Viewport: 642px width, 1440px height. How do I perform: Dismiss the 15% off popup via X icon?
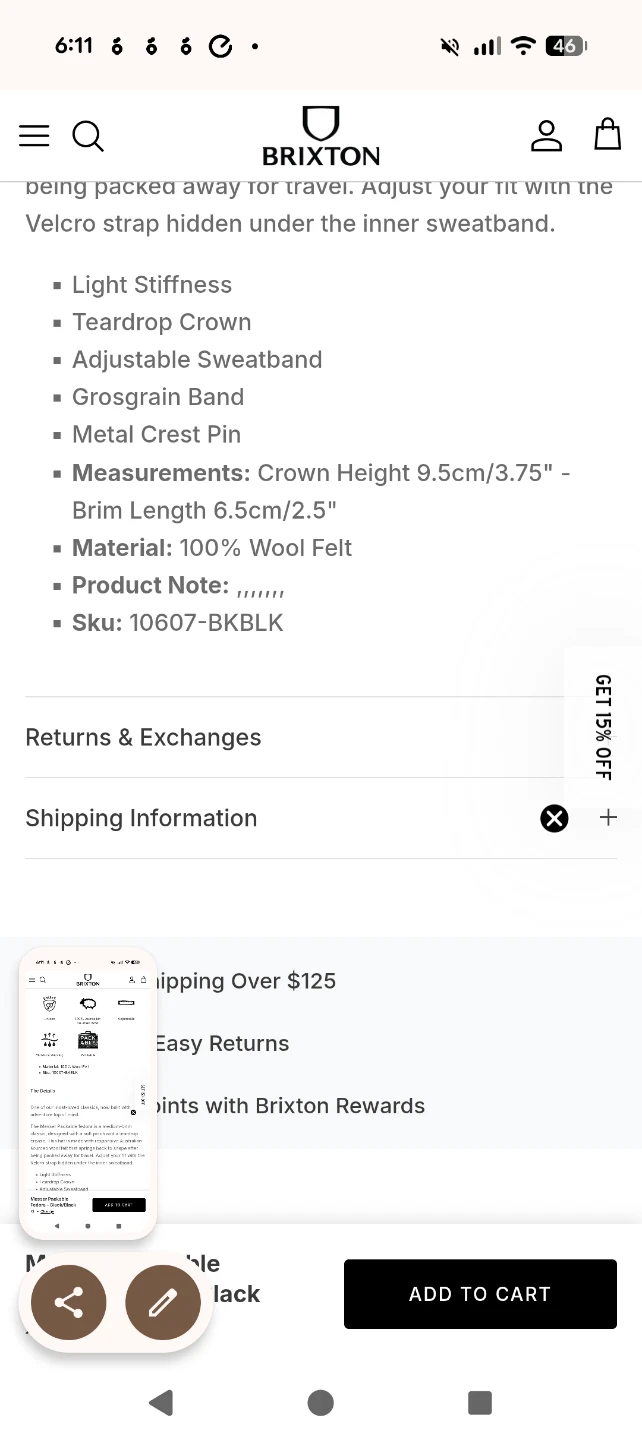pyautogui.click(x=554, y=818)
